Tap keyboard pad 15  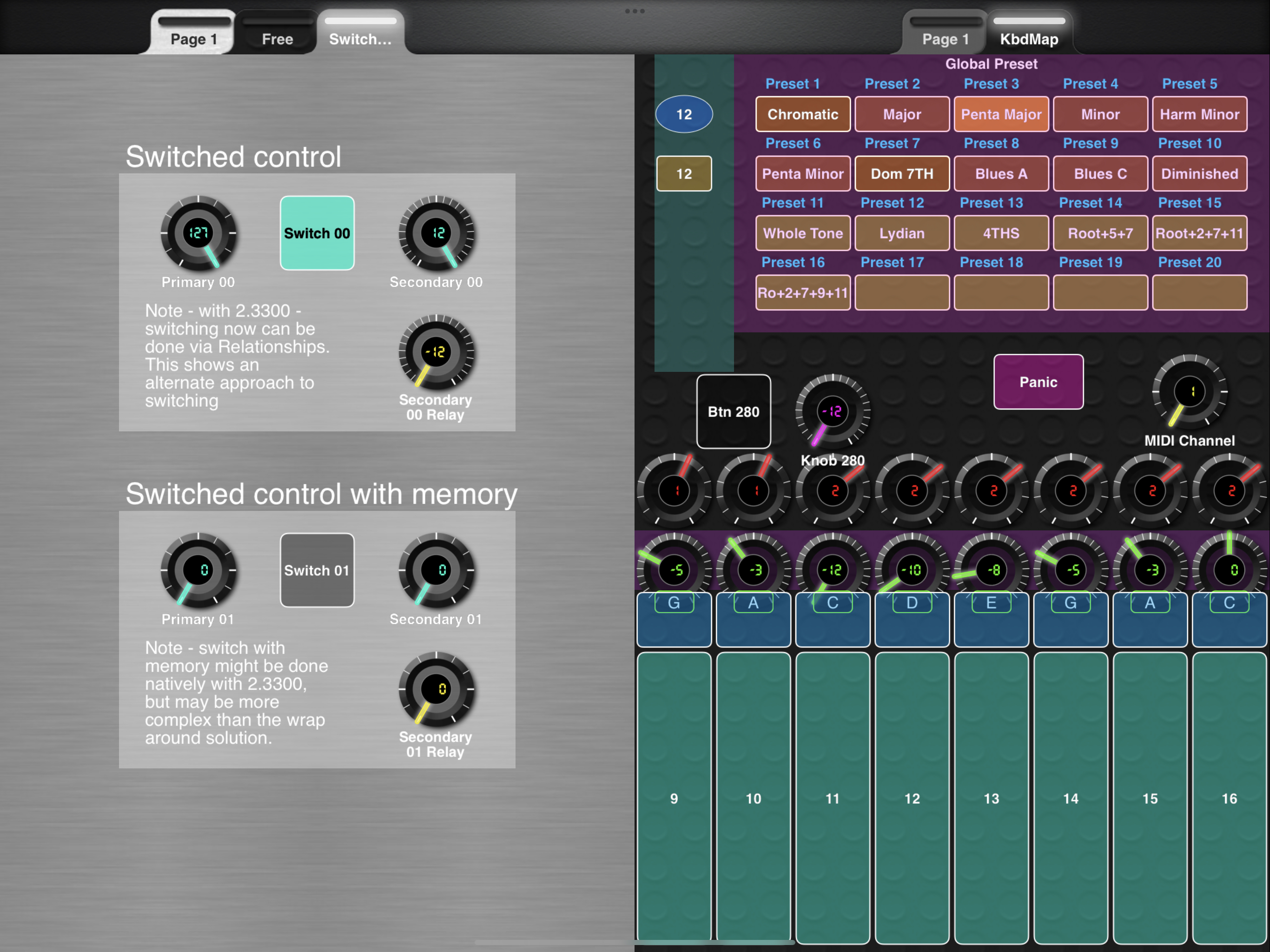(1150, 798)
